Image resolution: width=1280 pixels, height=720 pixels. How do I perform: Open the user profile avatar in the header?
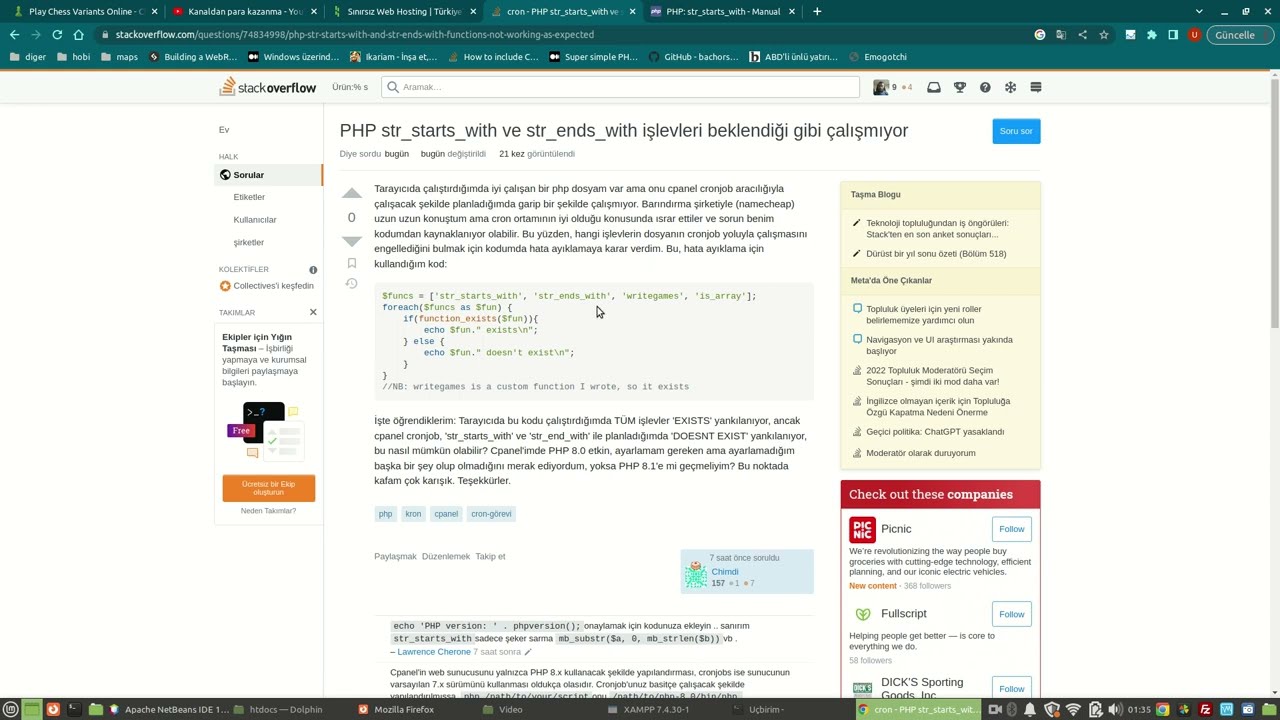[880, 87]
